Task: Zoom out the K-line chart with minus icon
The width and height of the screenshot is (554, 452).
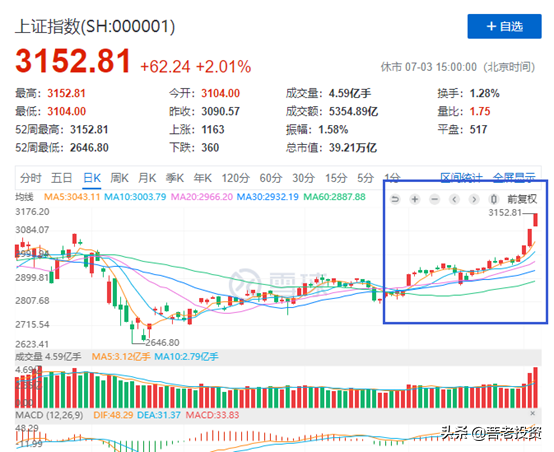Action: tap(435, 199)
